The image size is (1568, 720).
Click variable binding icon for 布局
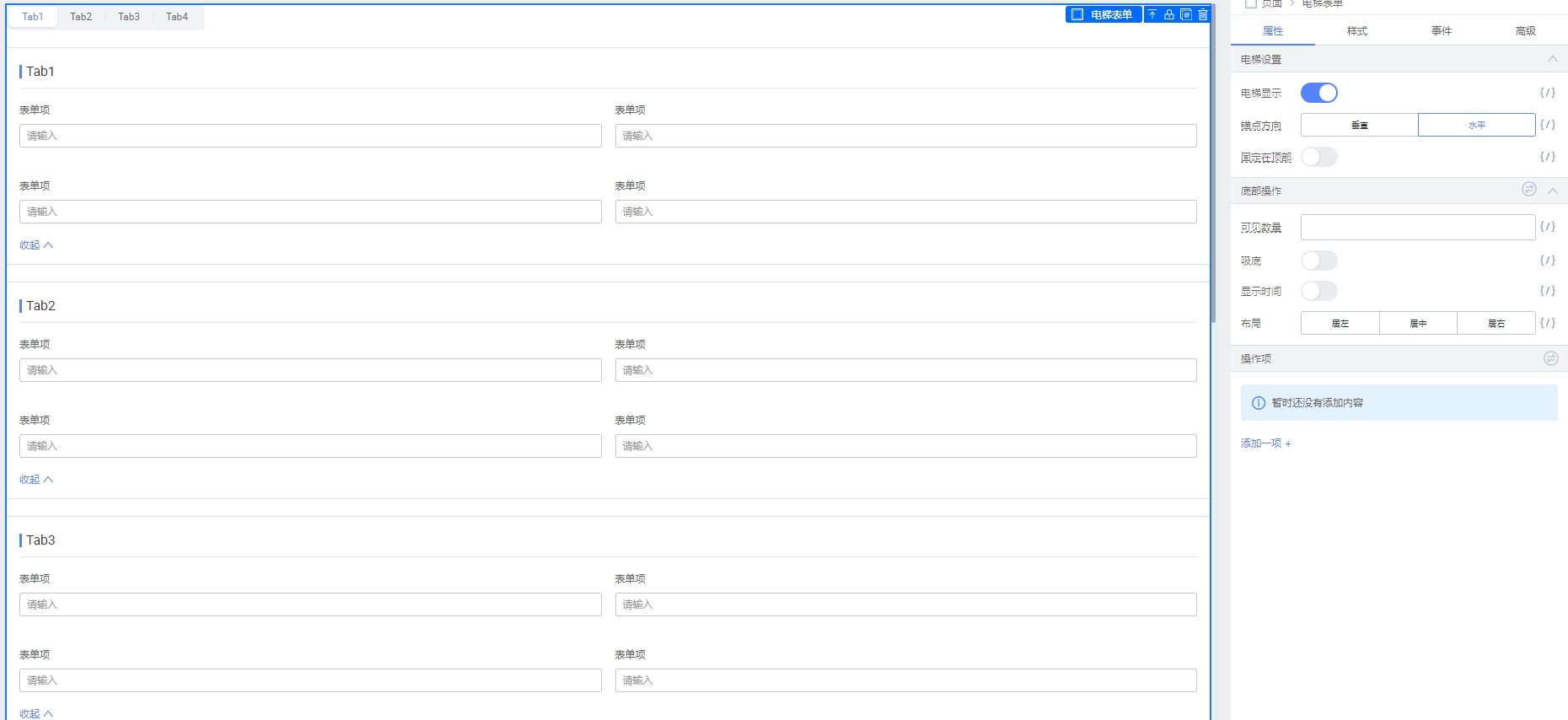click(1548, 323)
